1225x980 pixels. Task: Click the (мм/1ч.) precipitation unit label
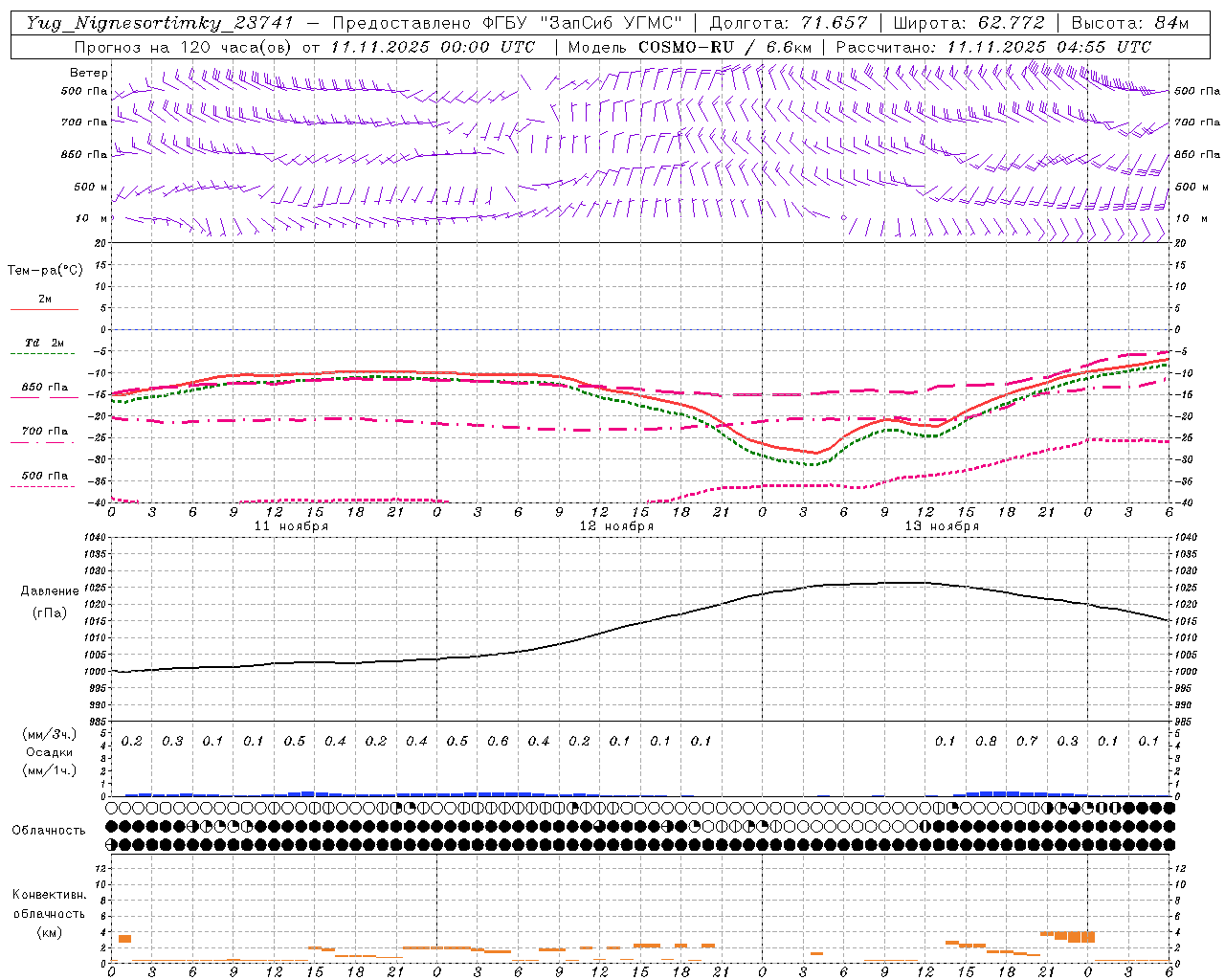[x=49, y=770]
